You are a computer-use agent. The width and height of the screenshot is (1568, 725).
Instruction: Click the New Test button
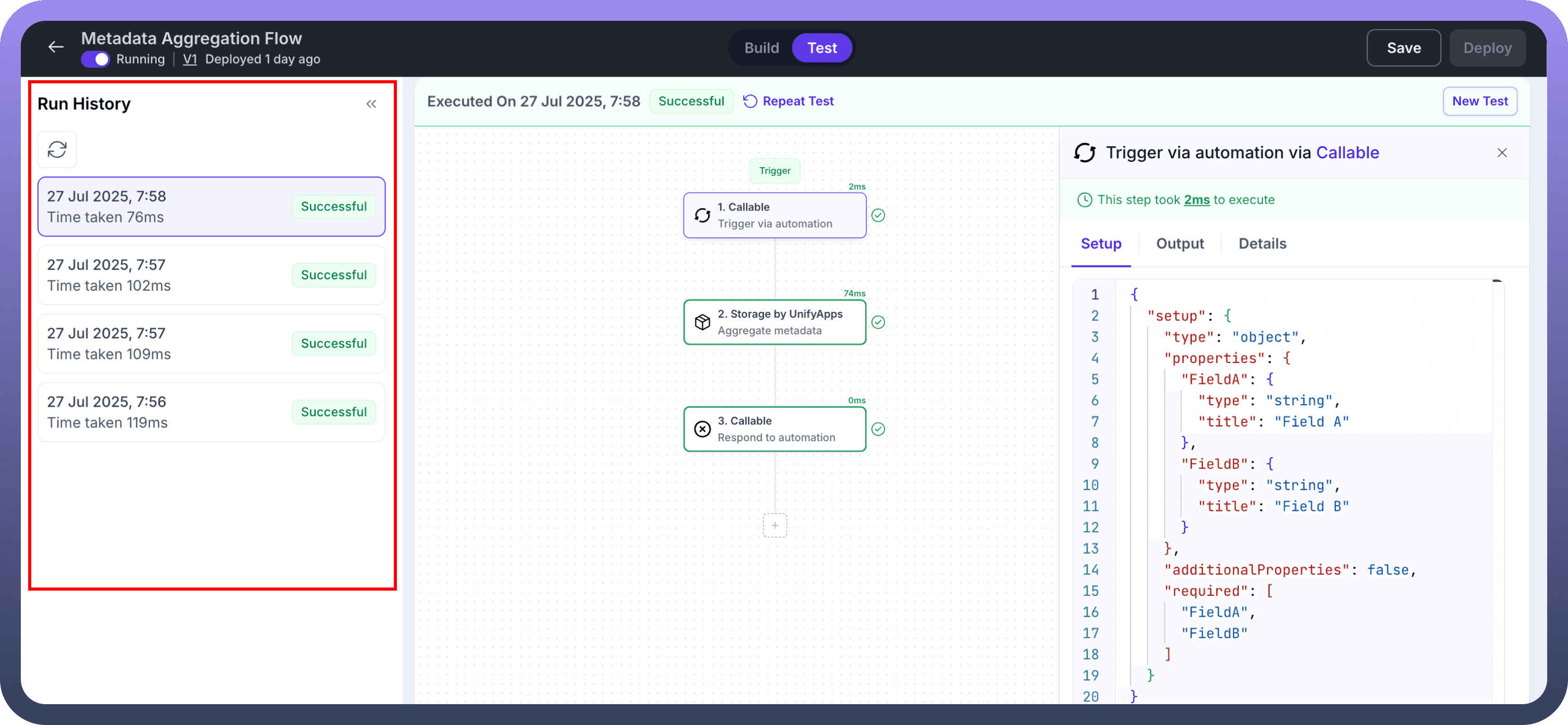(1479, 102)
